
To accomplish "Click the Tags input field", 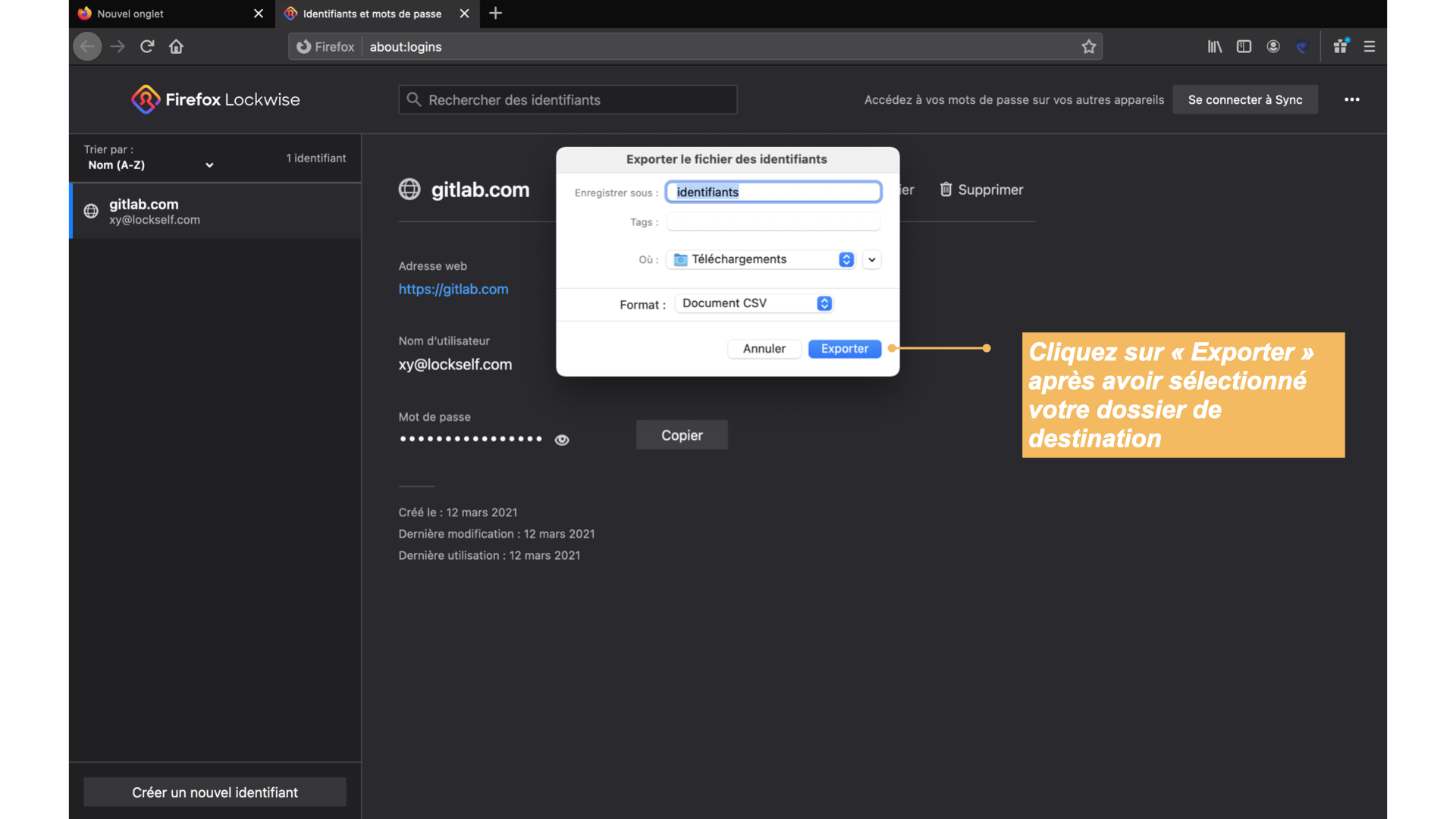I will (773, 221).
